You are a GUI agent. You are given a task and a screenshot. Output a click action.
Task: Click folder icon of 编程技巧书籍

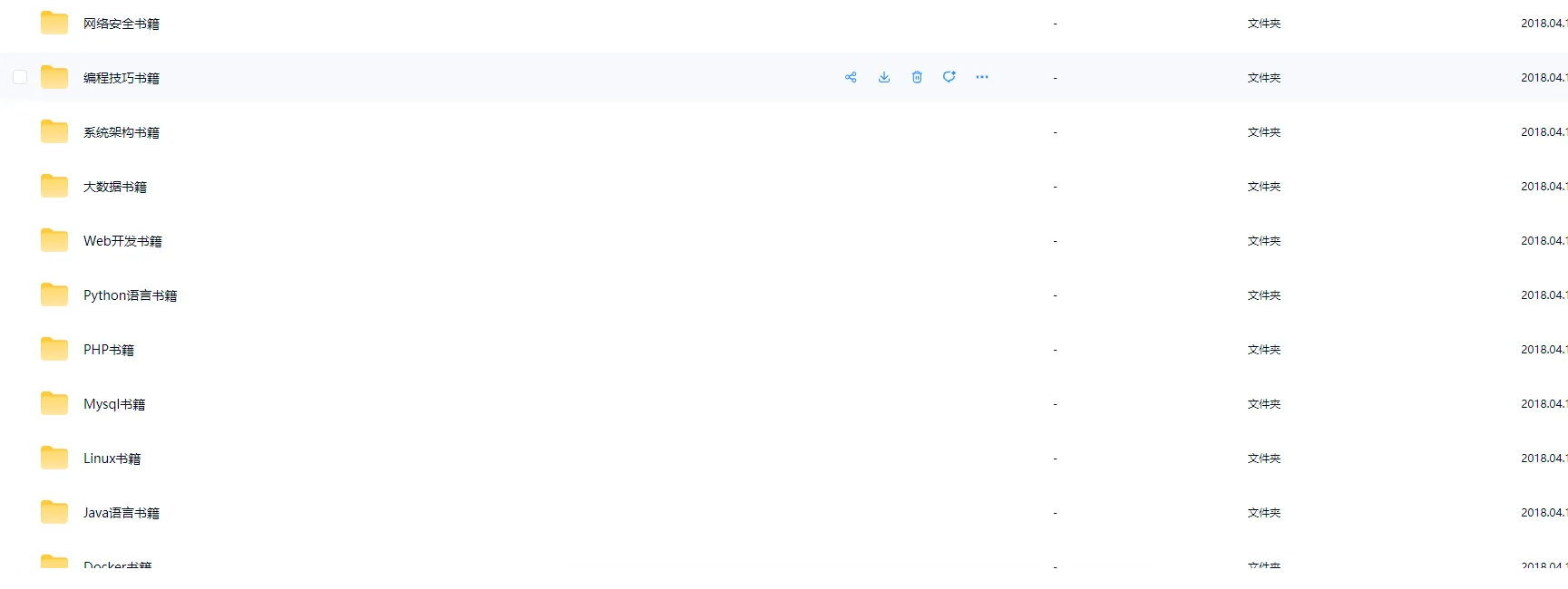[x=54, y=77]
